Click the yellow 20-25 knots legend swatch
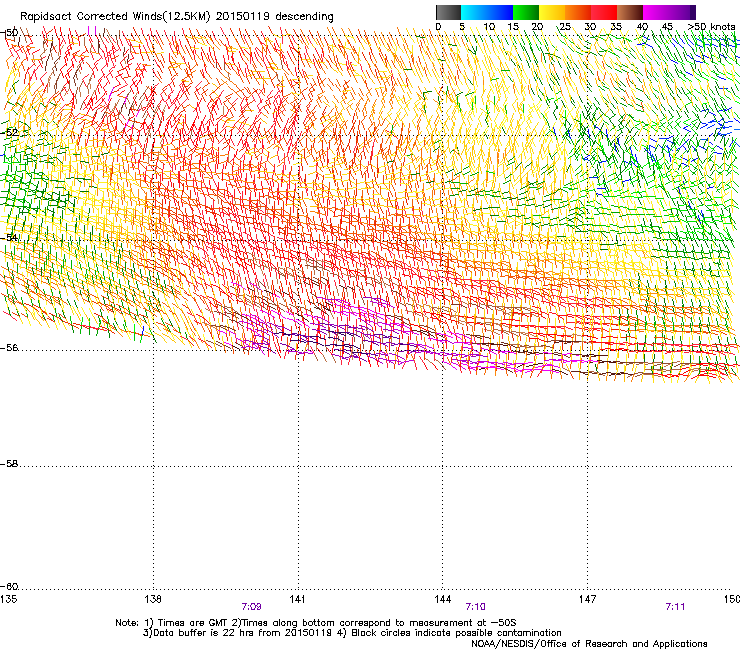The image size is (740, 650). click(x=552, y=12)
